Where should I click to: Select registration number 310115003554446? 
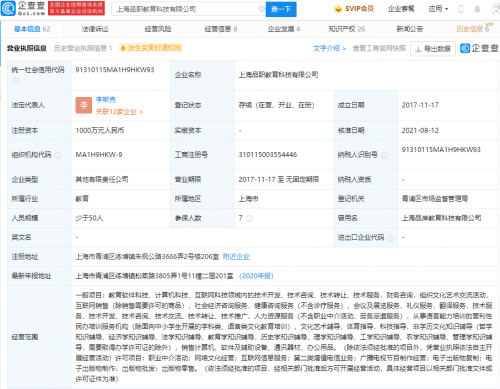coord(268,155)
